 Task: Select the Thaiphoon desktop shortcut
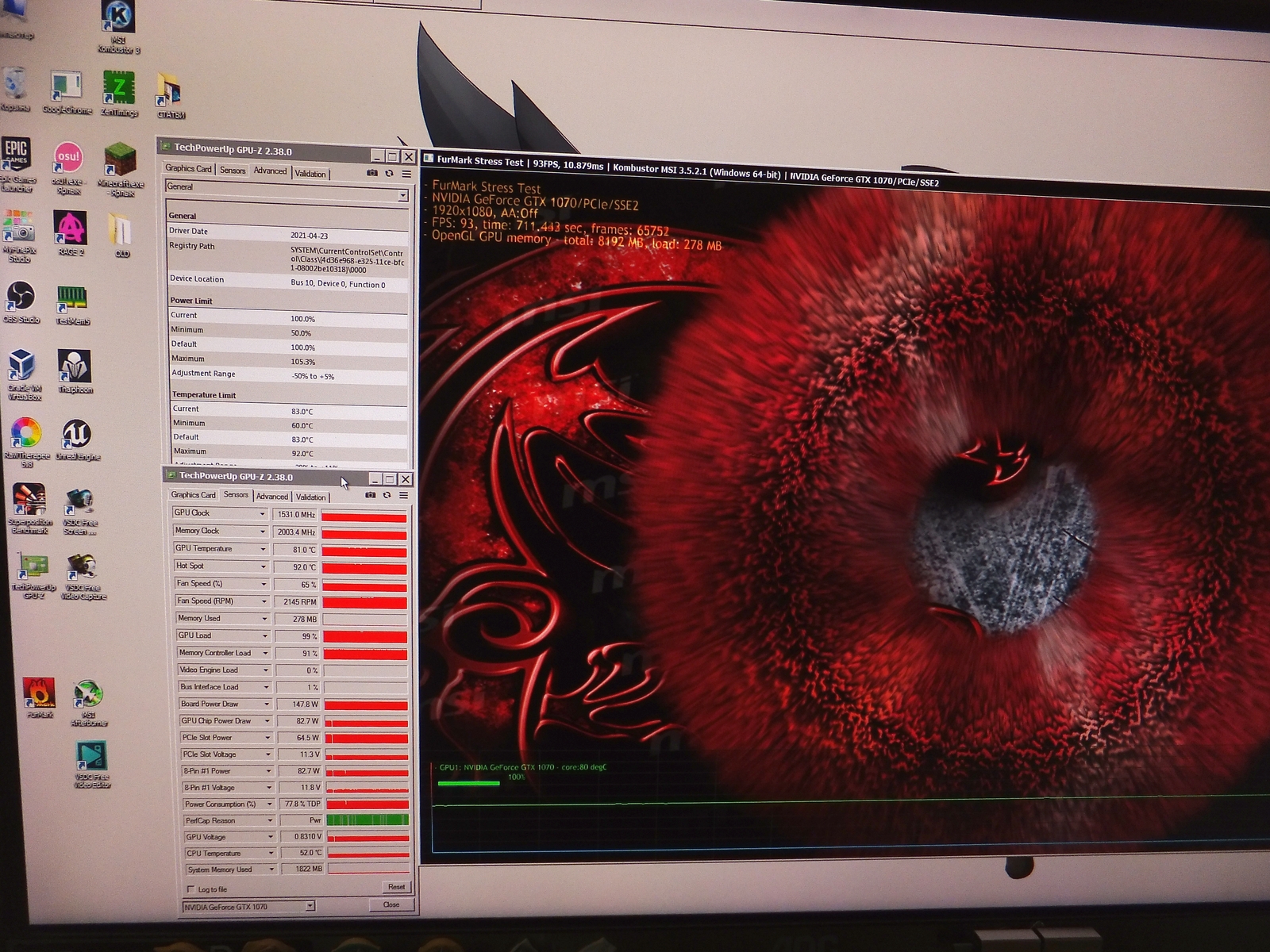[x=75, y=371]
